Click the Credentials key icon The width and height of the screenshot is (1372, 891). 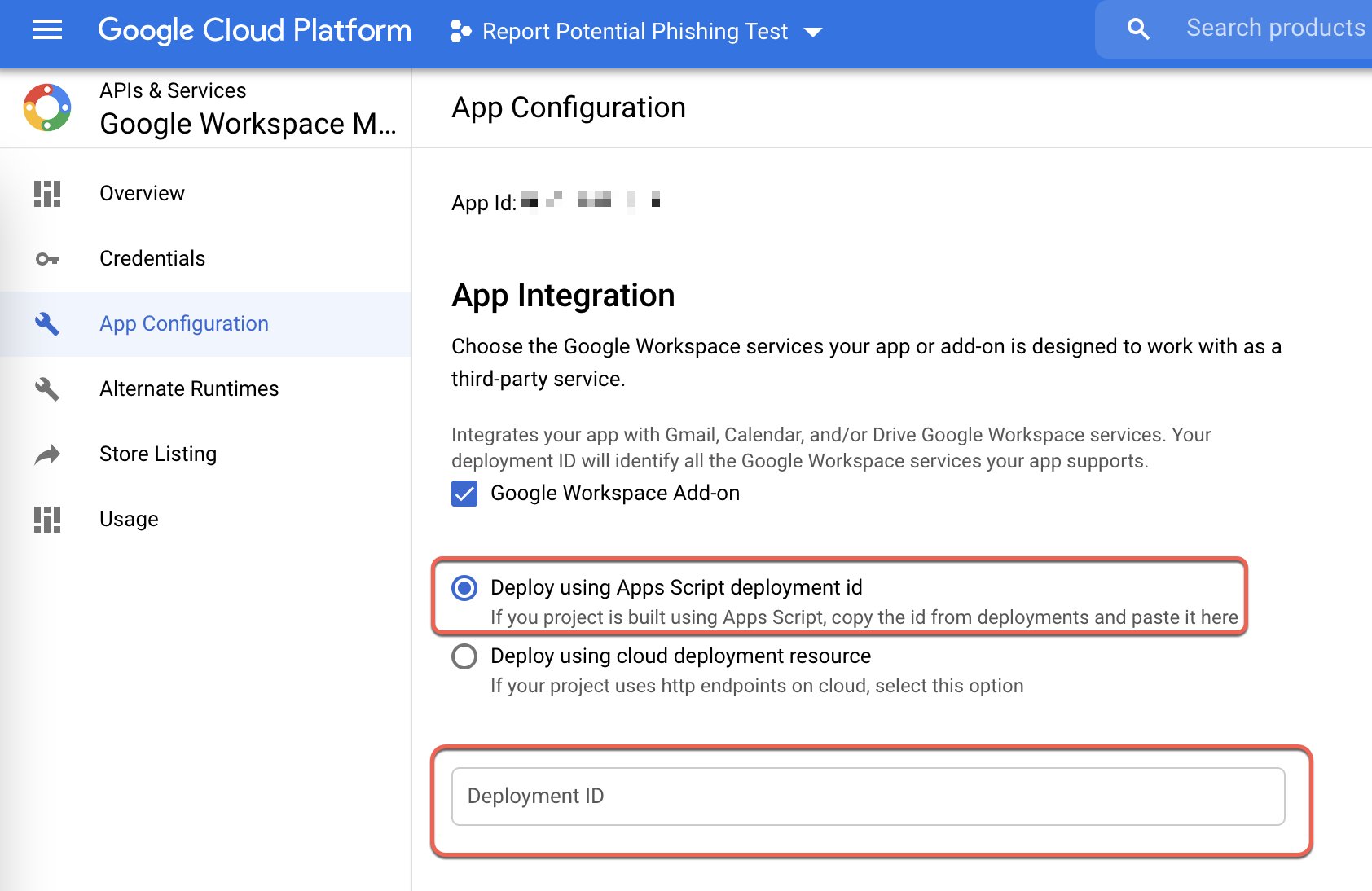pyautogui.click(x=47, y=259)
